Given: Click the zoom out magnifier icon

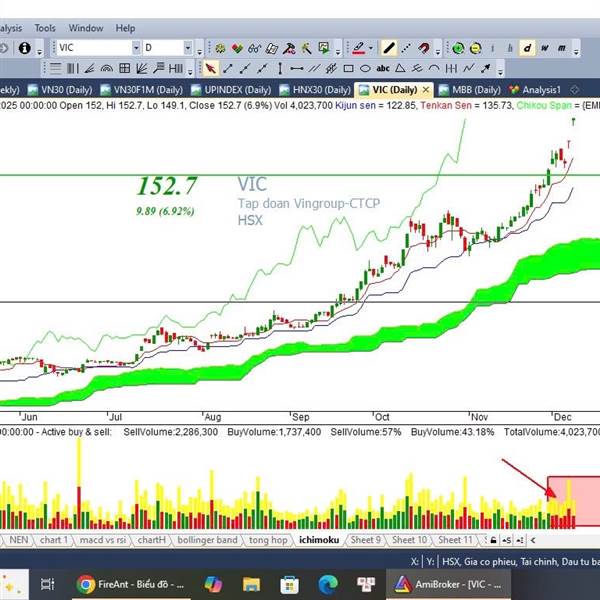Looking at the screenshot, I should [475, 48].
